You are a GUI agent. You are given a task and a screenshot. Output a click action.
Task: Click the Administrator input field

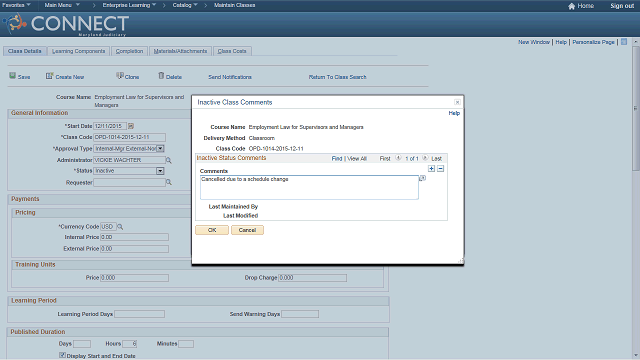coord(129,160)
